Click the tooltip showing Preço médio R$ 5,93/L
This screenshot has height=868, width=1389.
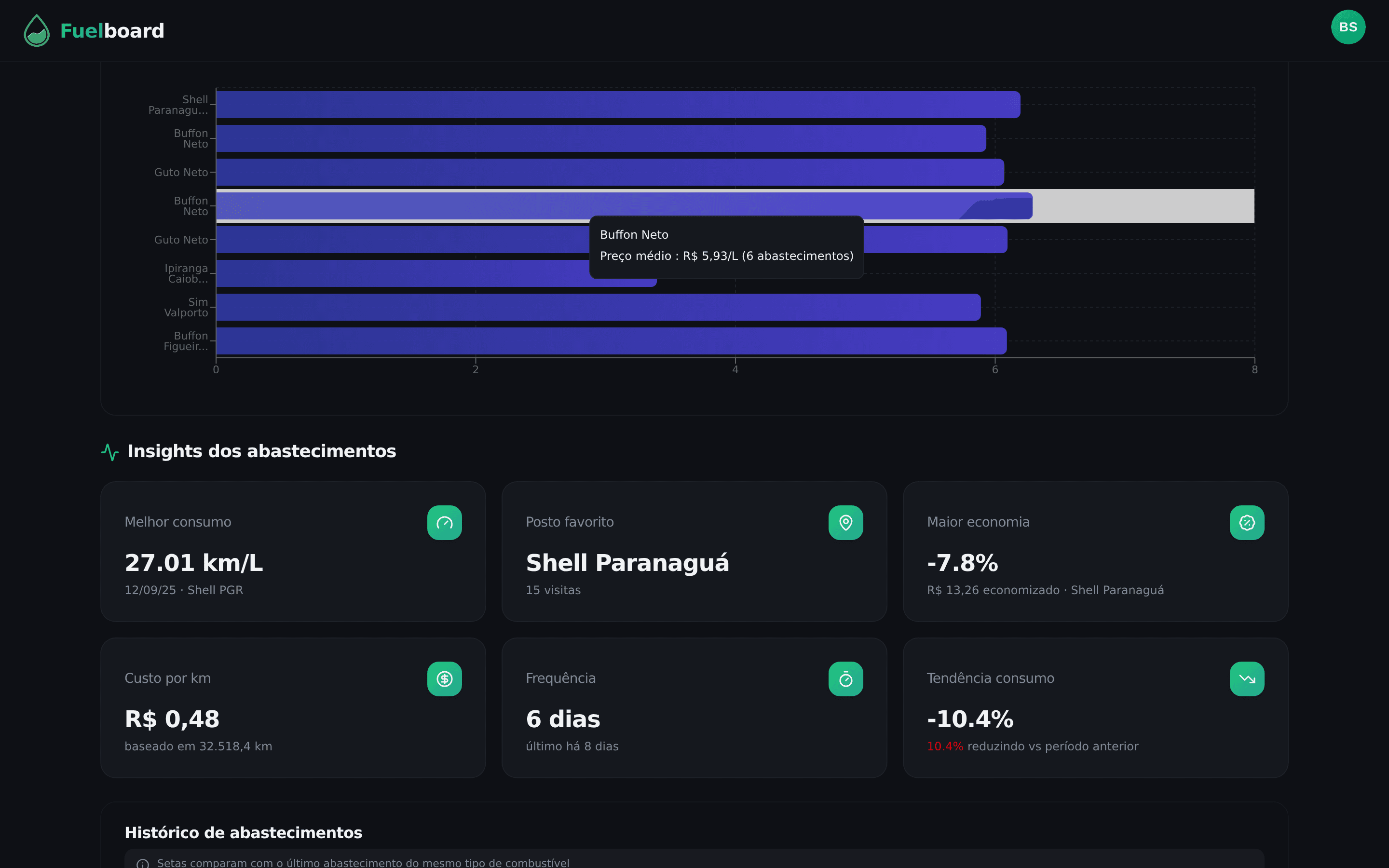point(726,247)
